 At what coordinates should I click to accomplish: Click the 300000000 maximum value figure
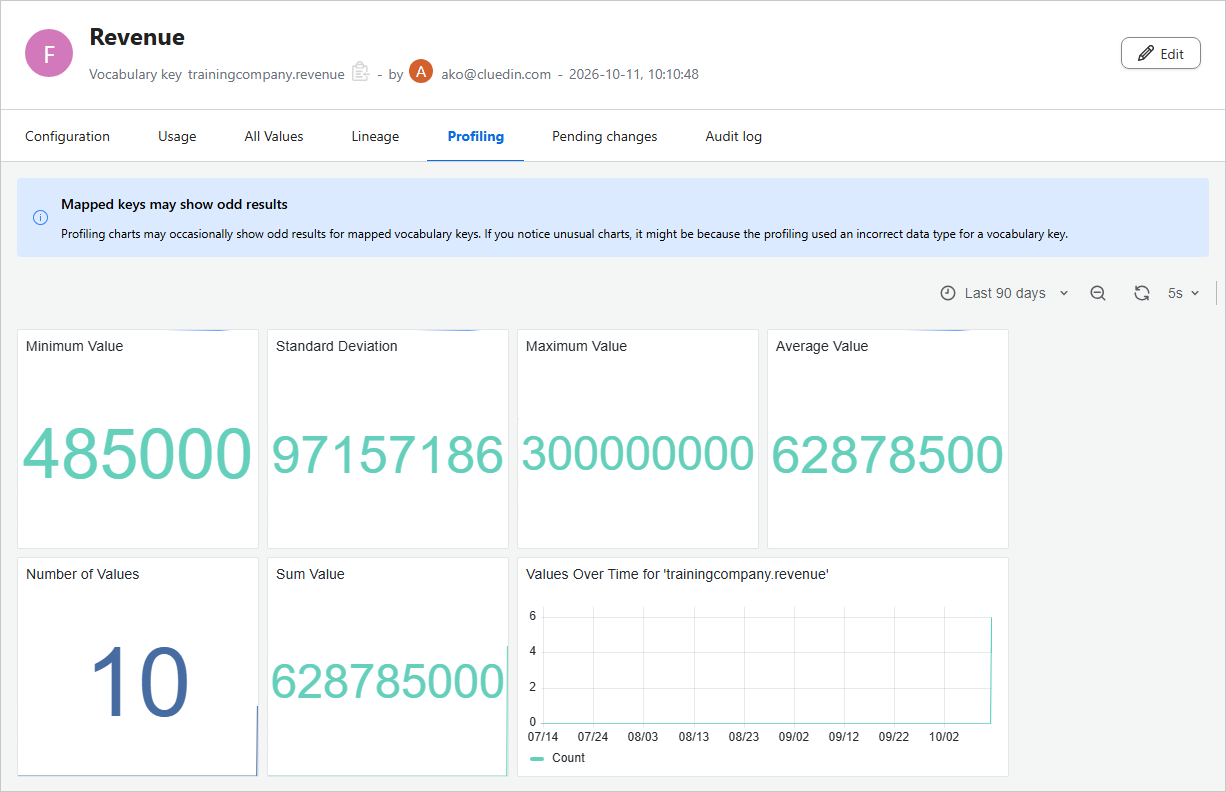[x=638, y=454]
